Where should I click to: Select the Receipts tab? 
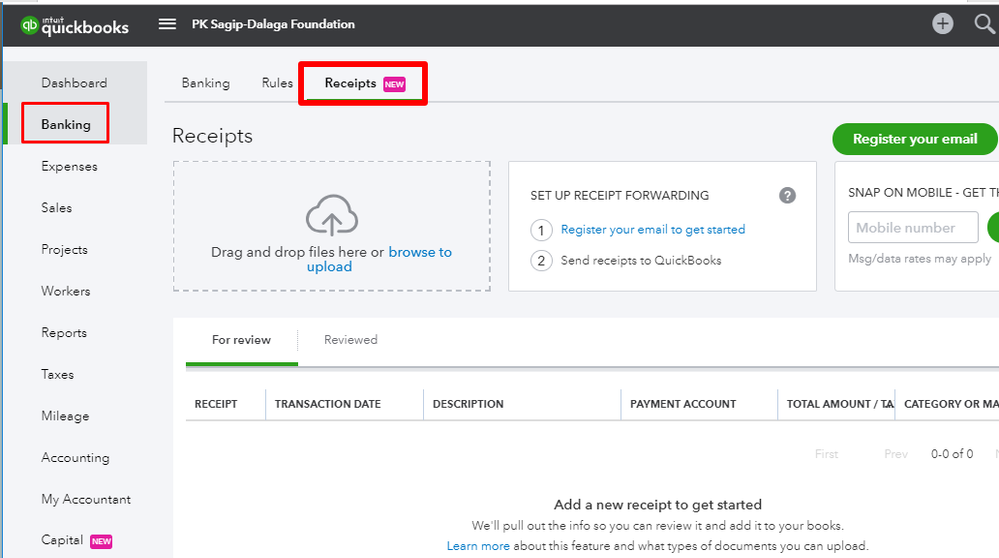point(351,83)
